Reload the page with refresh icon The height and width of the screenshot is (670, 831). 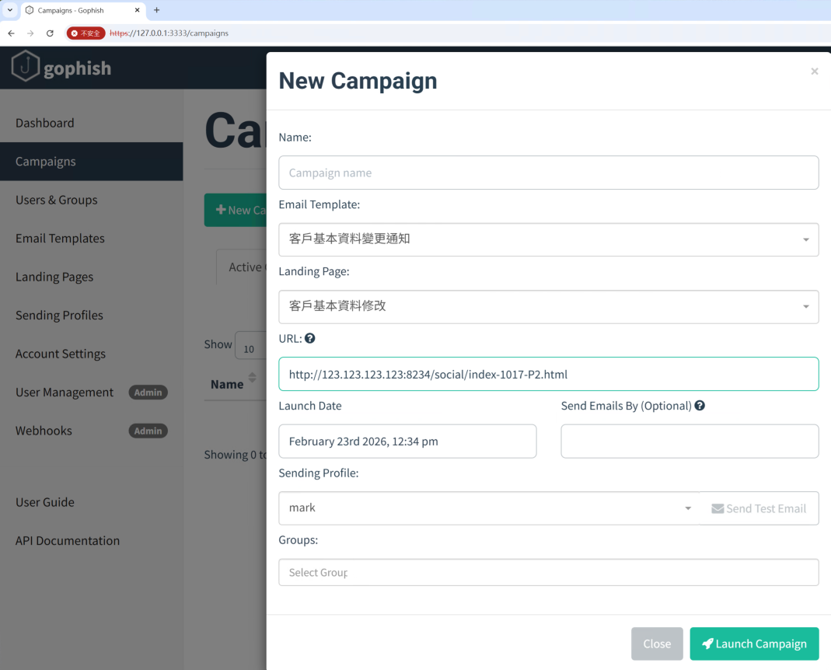[50, 33]
